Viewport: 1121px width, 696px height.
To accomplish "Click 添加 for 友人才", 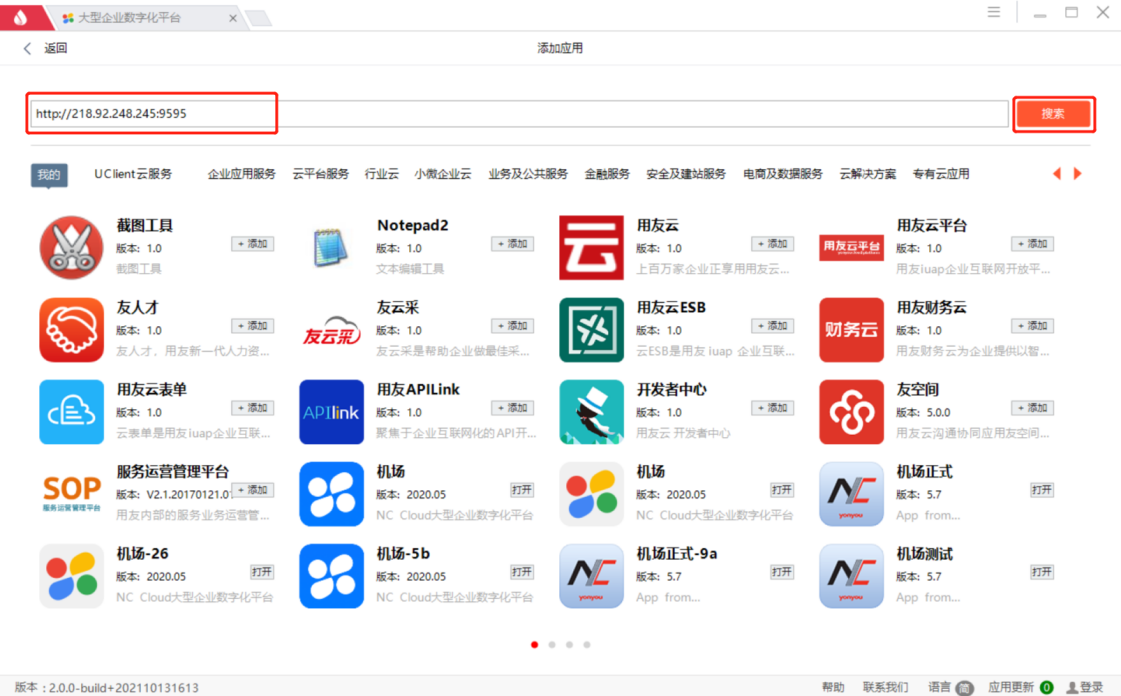I will click(x=252, y=326).
